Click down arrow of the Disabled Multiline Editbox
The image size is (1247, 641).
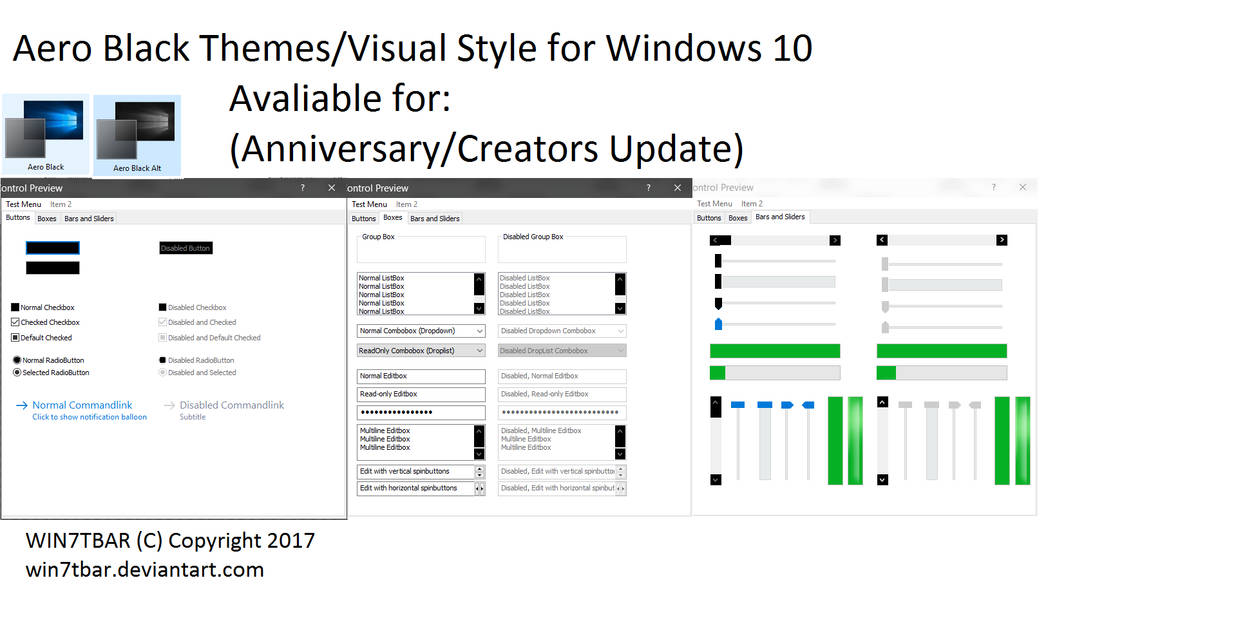pos(620,453)
